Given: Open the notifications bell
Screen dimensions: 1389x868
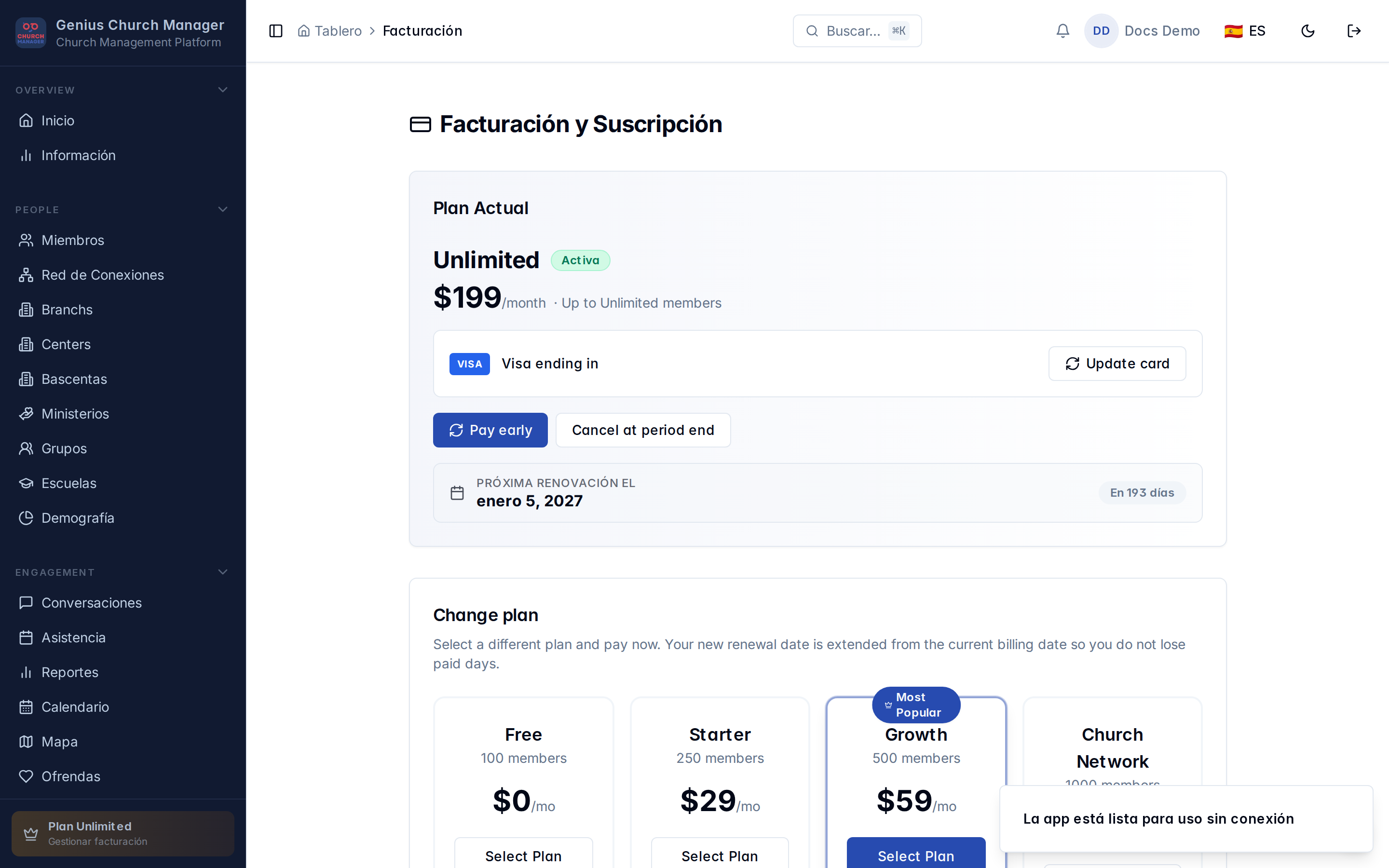Looking at the screenshot, I should pyautogui.click(x=1062, y=31).
